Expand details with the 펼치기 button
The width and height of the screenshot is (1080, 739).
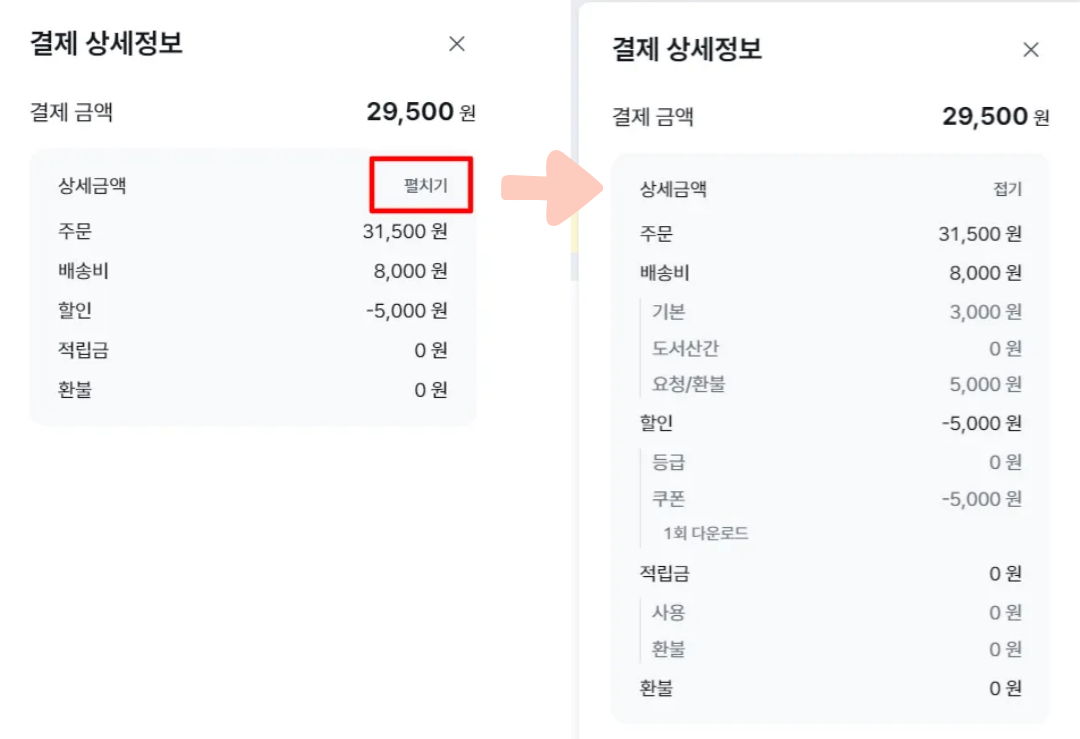(x=425, y=185)
